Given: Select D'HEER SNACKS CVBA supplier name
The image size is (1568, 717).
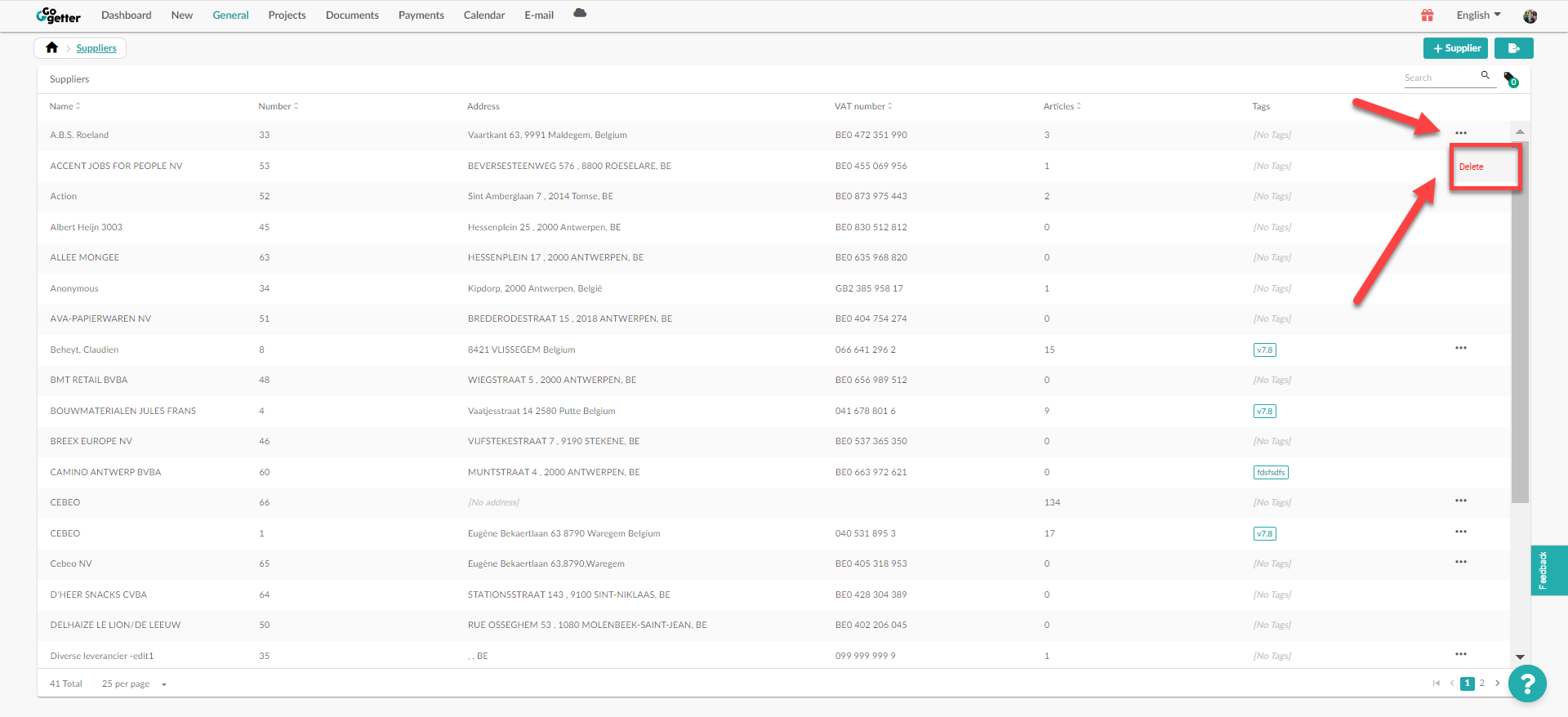Looking at the screenshot, I should (x=99, y=595).
